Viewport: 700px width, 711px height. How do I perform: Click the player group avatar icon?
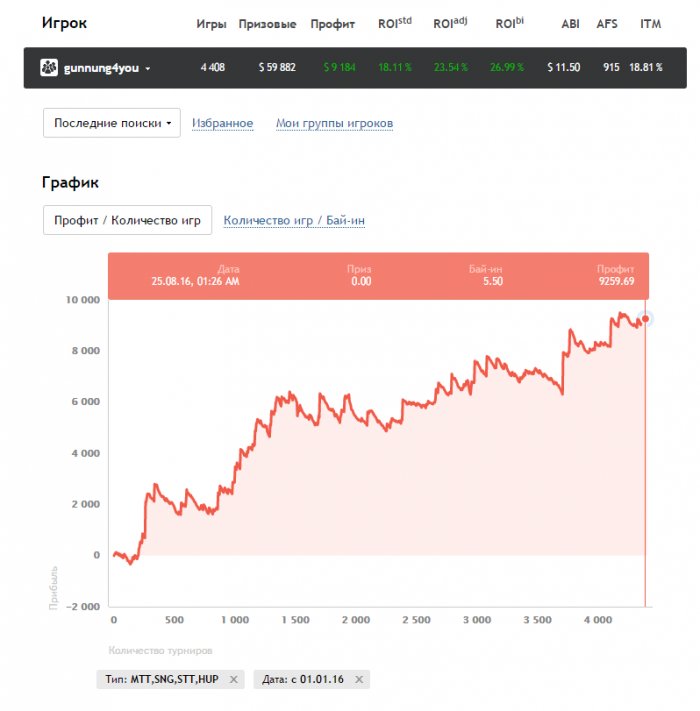click(49, 68)
